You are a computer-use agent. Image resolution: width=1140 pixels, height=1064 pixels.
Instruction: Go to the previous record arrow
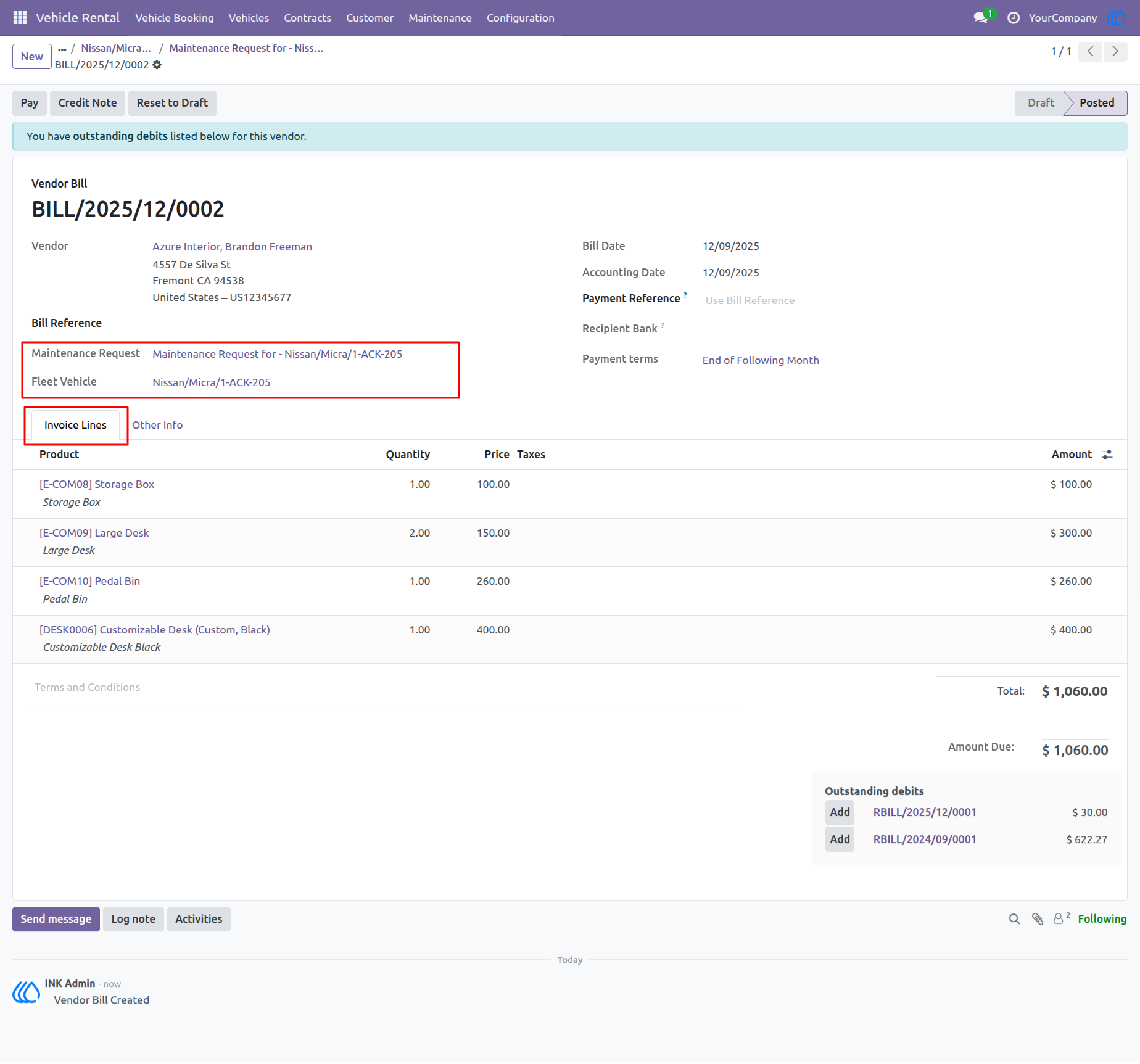1090,51
